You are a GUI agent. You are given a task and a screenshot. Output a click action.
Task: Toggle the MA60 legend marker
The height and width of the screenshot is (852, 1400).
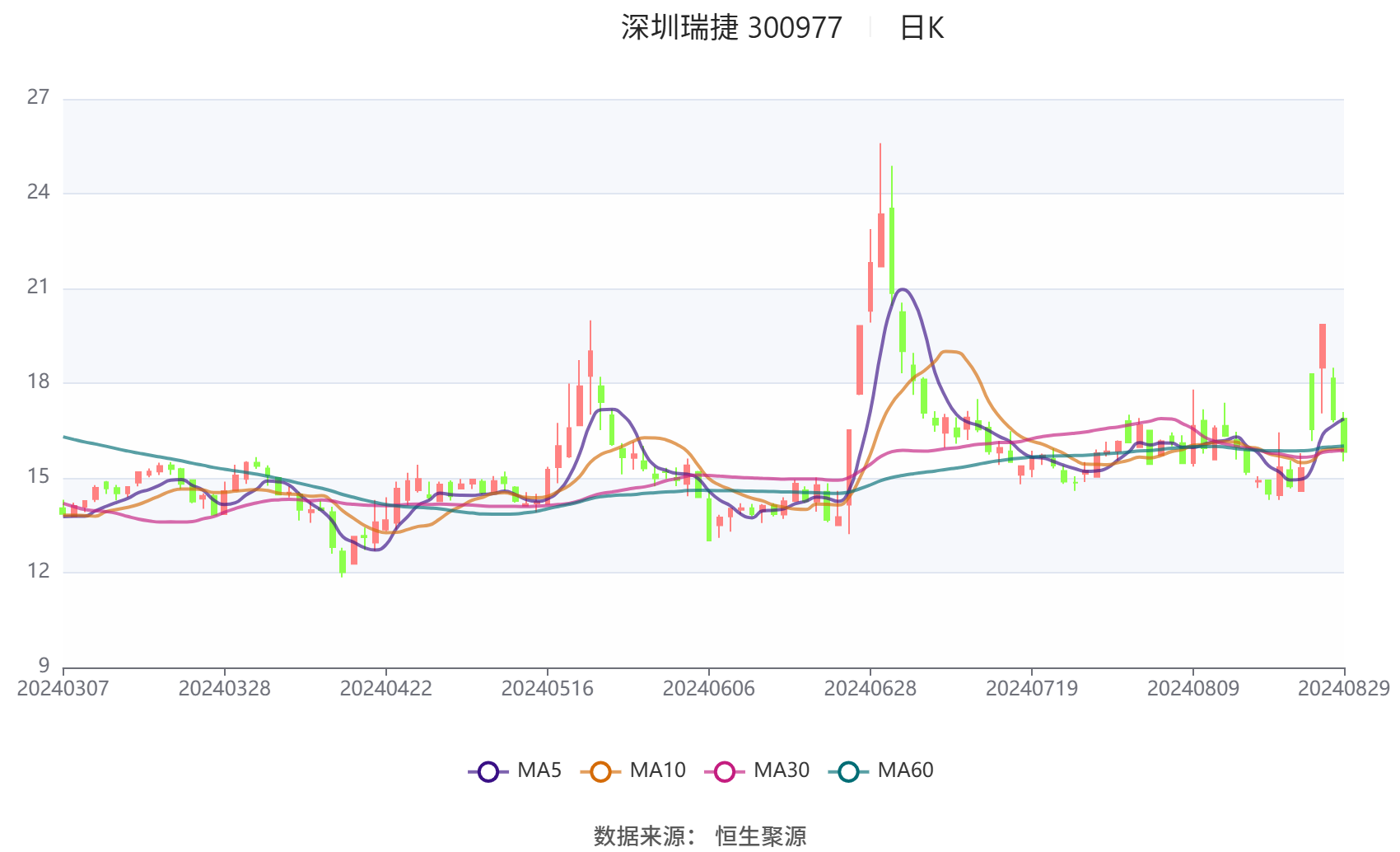[x=848, y=771]
